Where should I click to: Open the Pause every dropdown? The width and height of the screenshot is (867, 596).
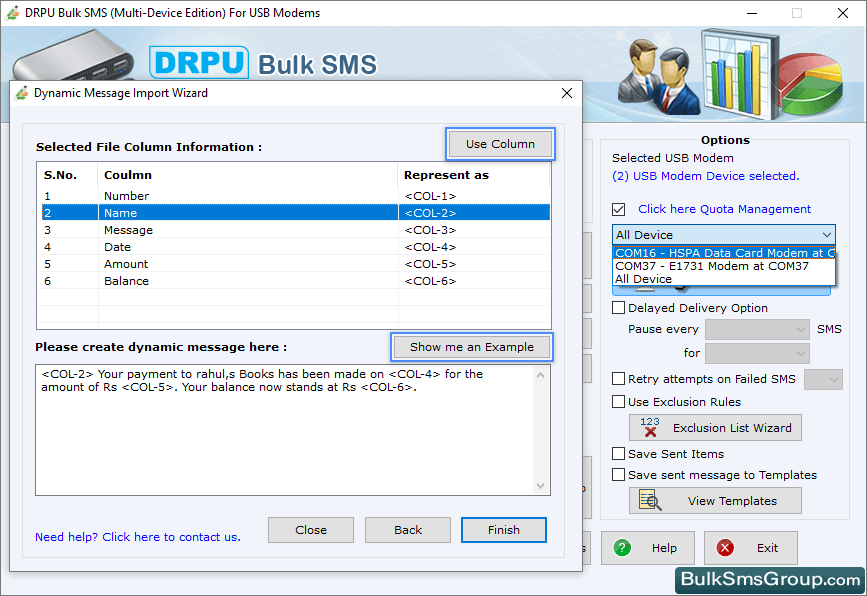click(757, 330)
